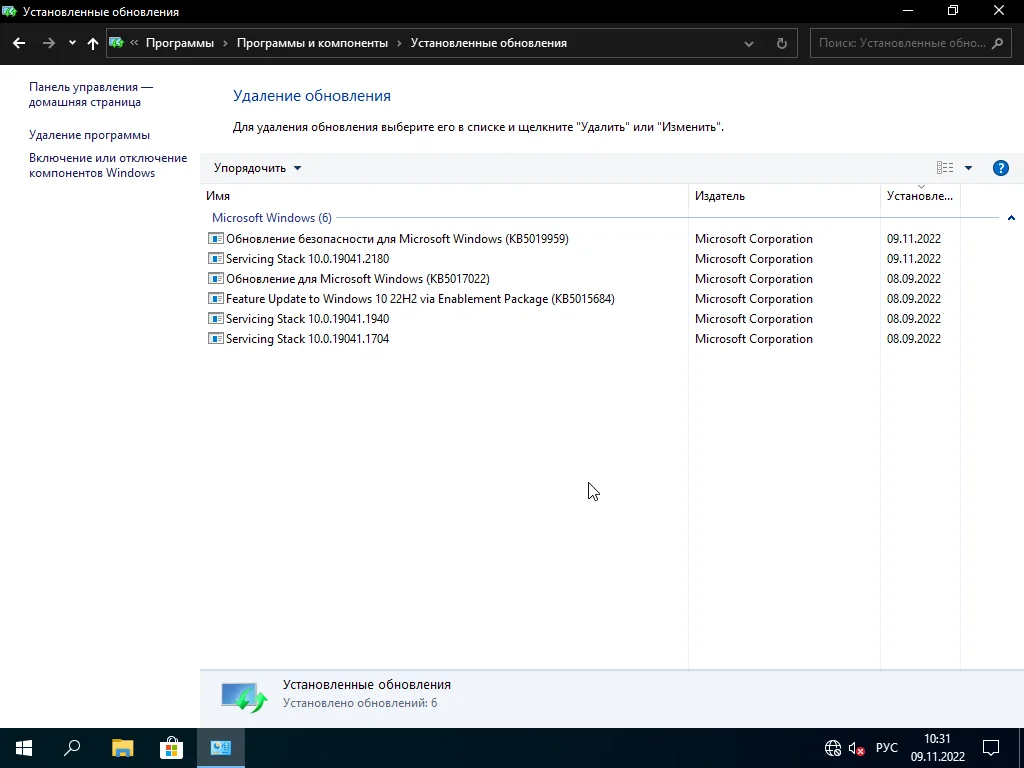Open the Windows Start menu
1024x768 pixels.
click(24, 748)
